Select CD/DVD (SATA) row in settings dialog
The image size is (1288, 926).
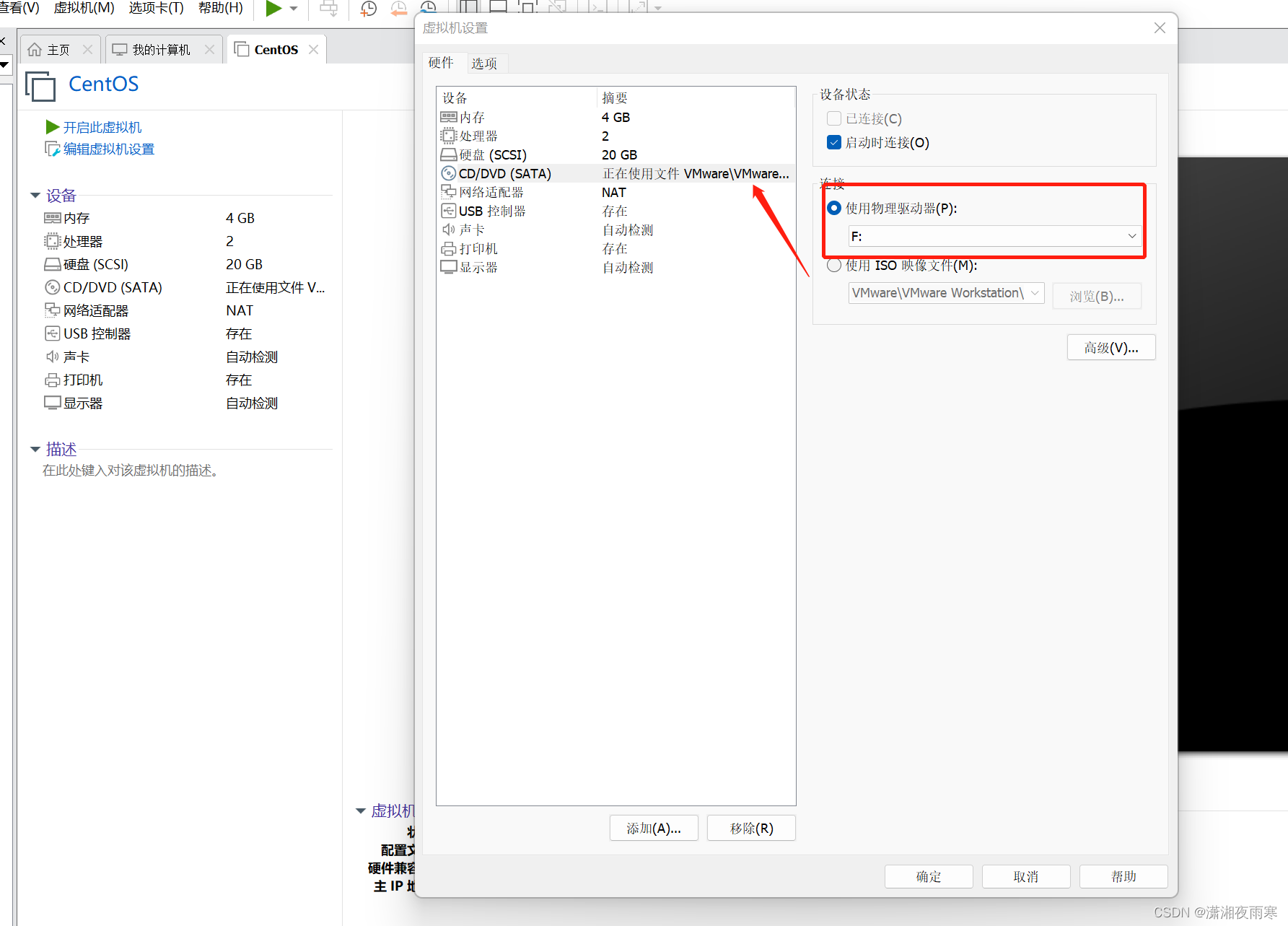pos(615,173)
